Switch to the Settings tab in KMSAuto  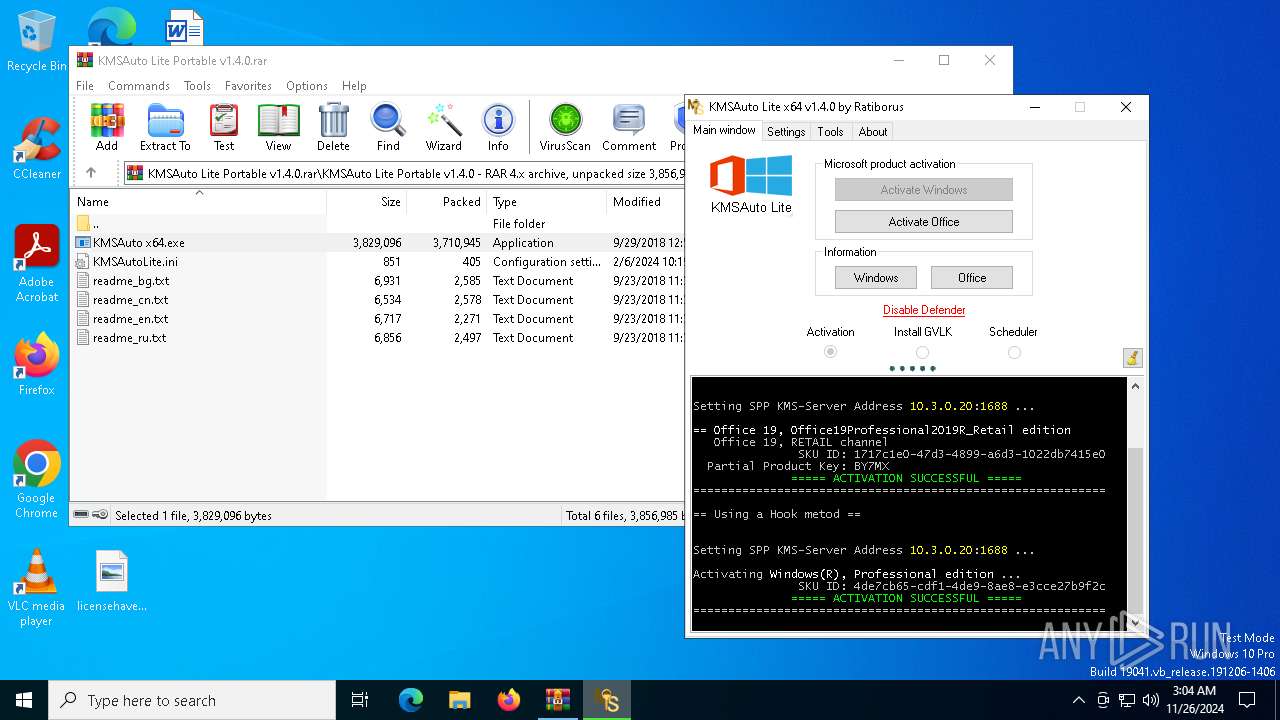click(x=786, y=132)
